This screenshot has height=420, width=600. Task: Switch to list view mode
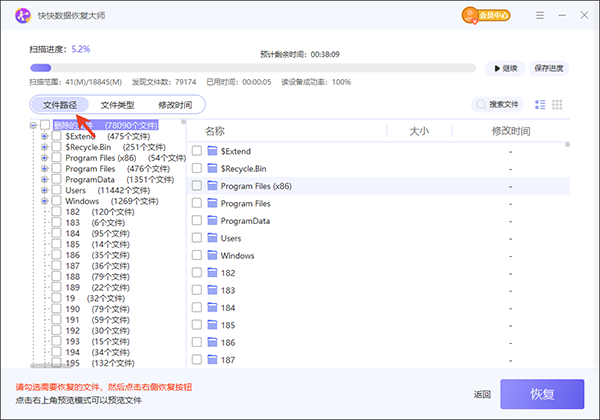click(540, 104)
